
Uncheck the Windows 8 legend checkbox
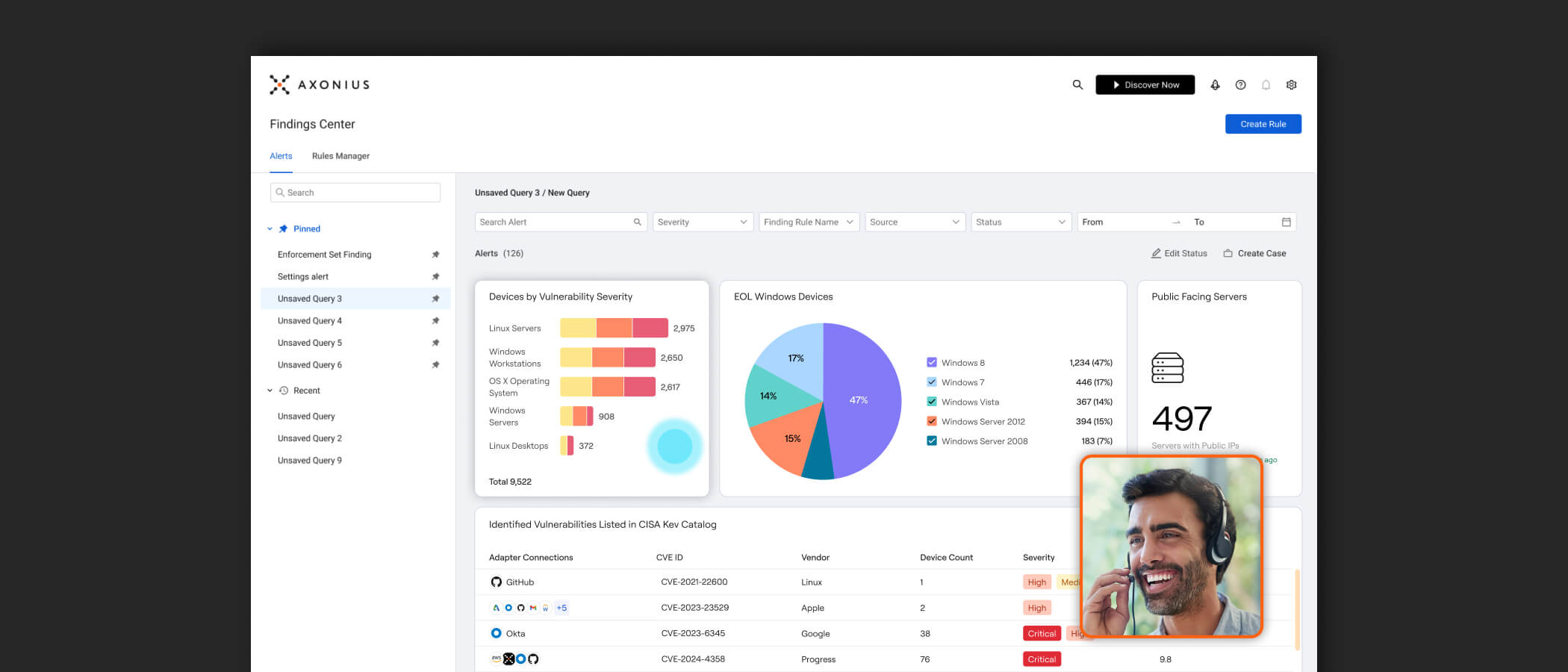tap(931, 363)
